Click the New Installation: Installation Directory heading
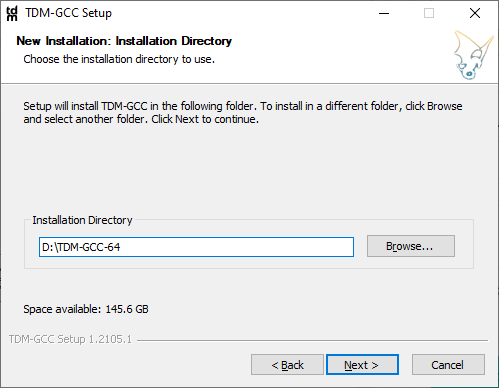 tap(124, 41)
